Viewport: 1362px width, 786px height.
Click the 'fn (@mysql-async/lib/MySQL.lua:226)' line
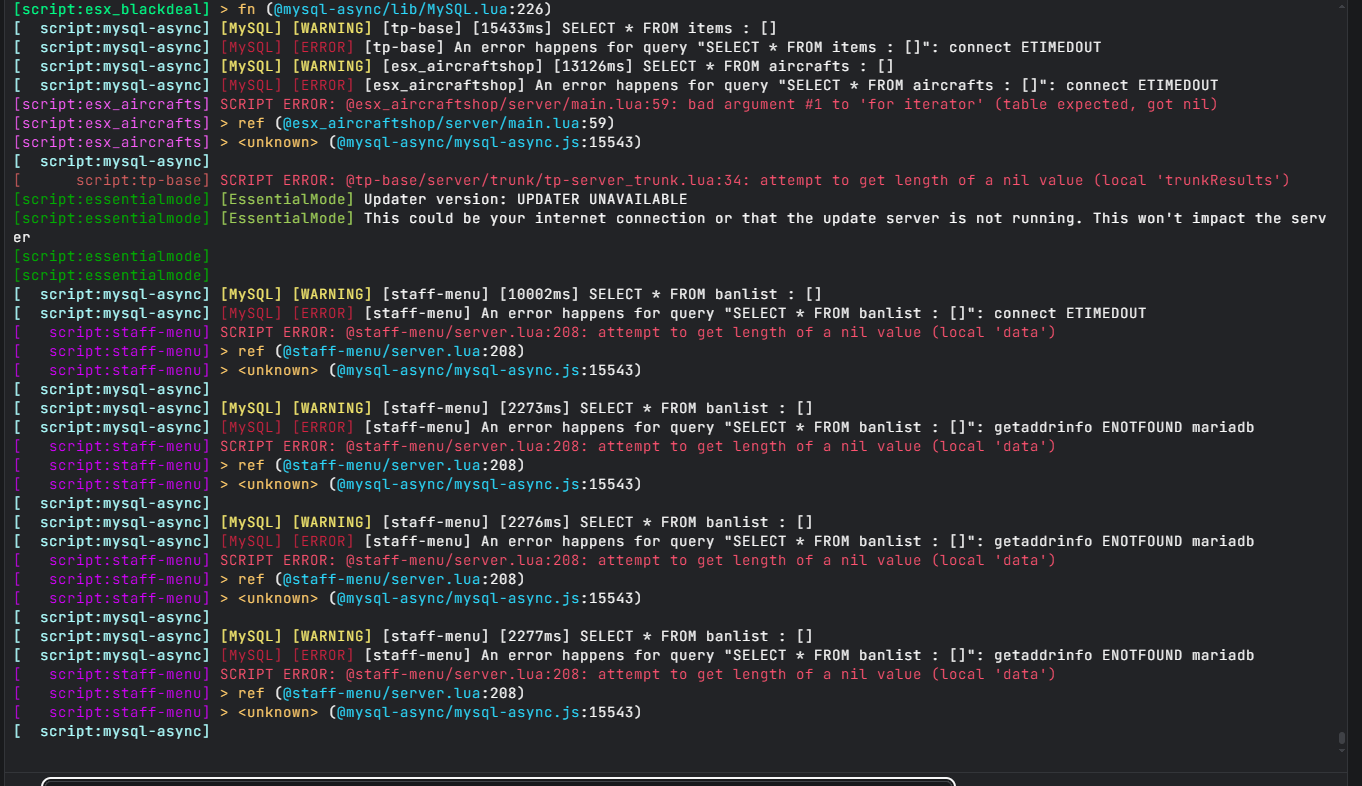coord(283,9)
